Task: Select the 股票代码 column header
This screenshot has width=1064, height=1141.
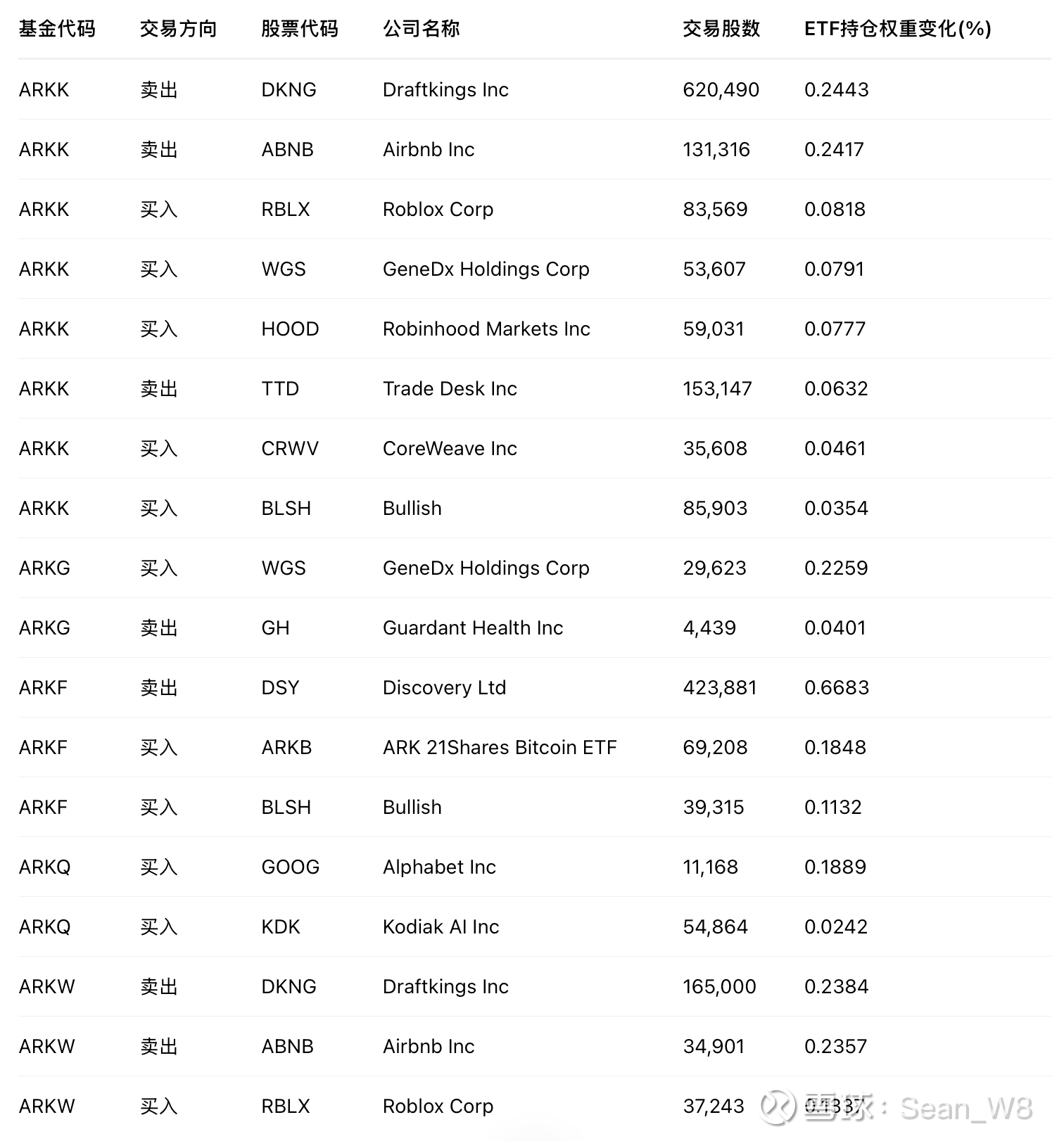Action: point(300,29)
